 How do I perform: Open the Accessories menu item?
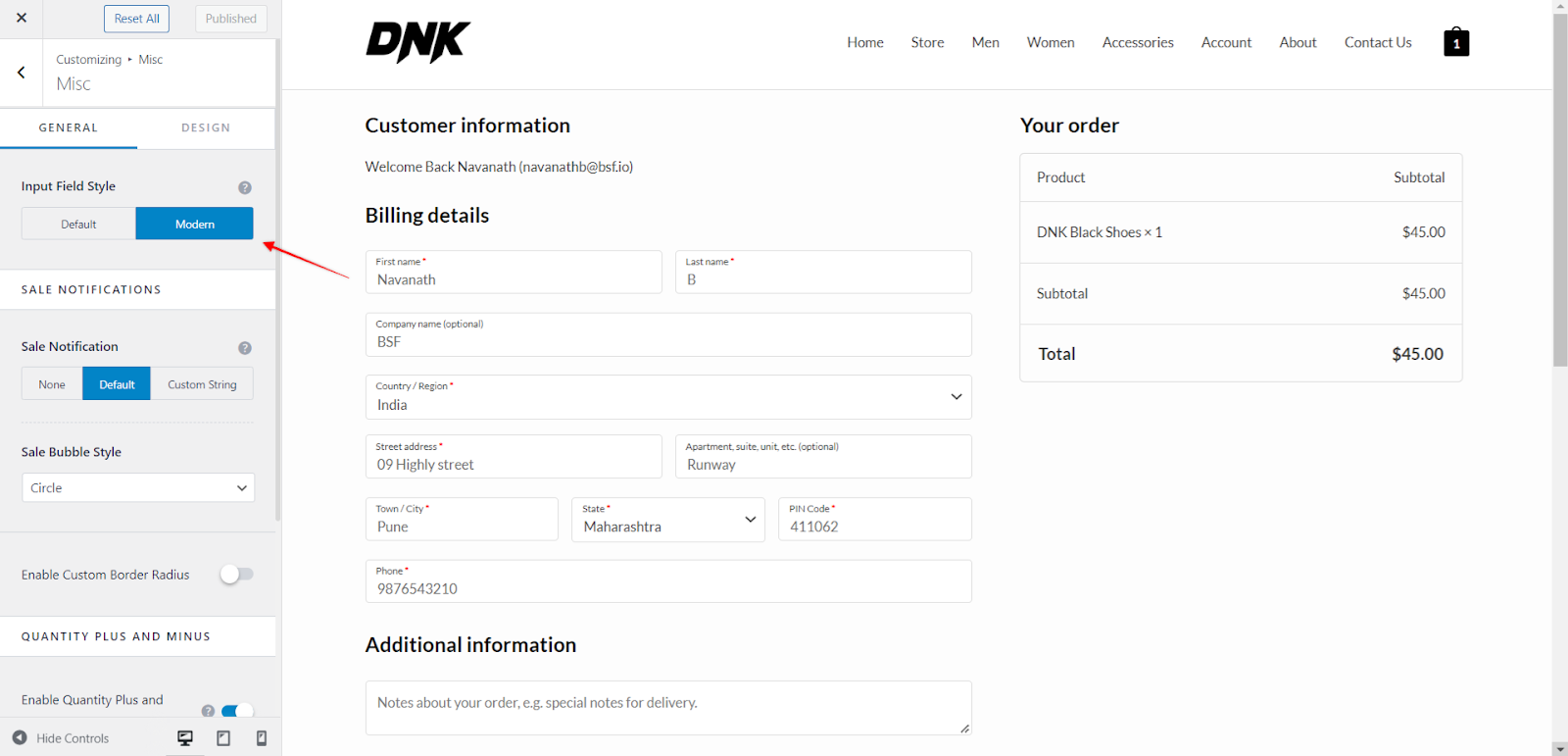1137,42
